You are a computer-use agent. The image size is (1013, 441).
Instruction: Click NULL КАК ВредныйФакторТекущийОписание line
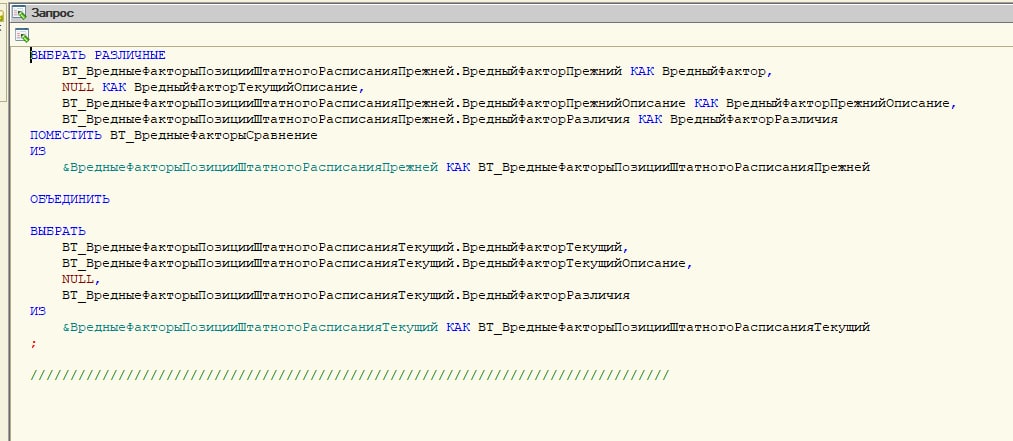(x=214, y=88)
